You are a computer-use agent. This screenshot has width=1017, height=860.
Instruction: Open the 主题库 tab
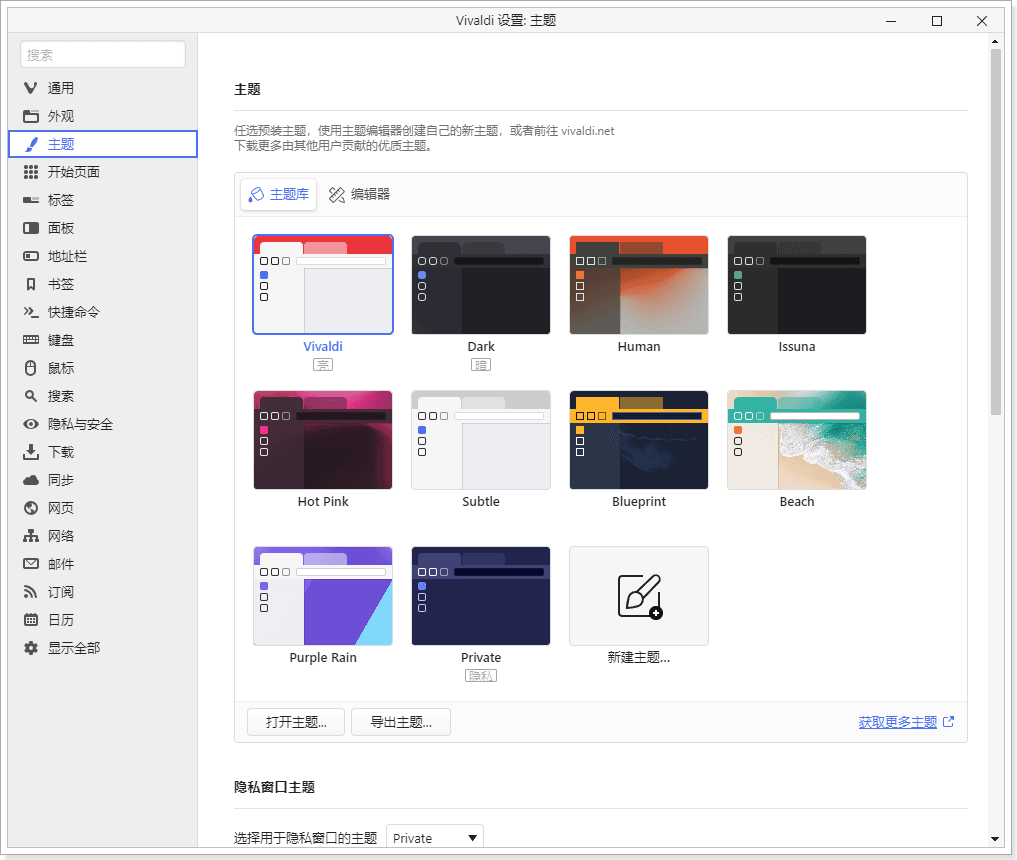pos(279,195)
